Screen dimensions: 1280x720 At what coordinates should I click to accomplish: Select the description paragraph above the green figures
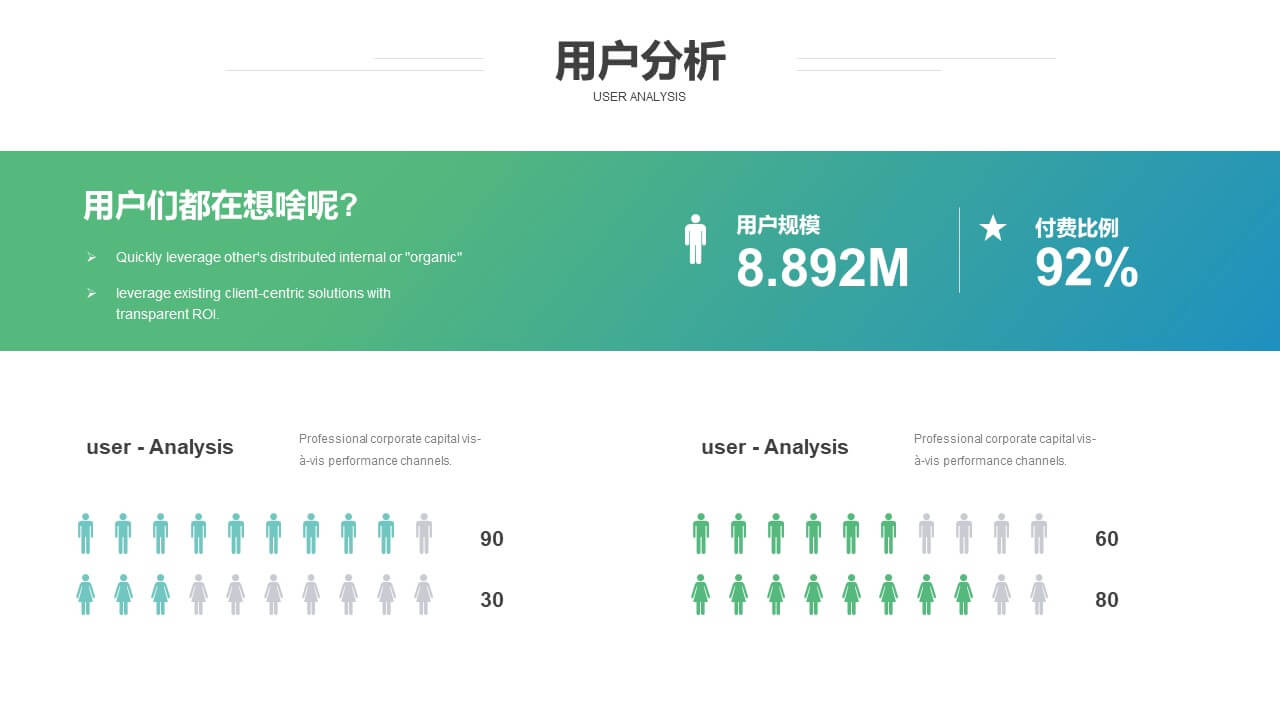tap(1005, 450)
